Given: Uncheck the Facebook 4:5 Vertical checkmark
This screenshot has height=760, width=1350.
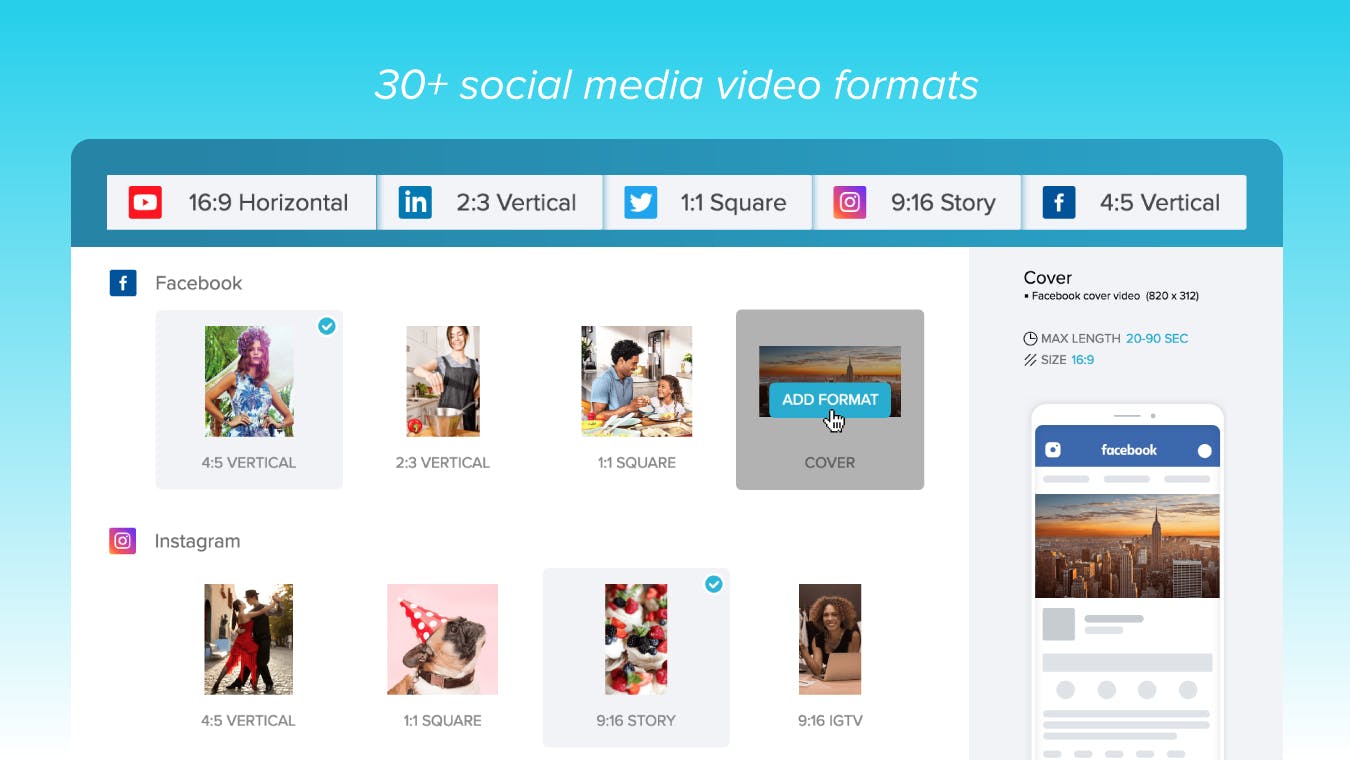Looking at the screenshot, I should (x=327, y=326).
